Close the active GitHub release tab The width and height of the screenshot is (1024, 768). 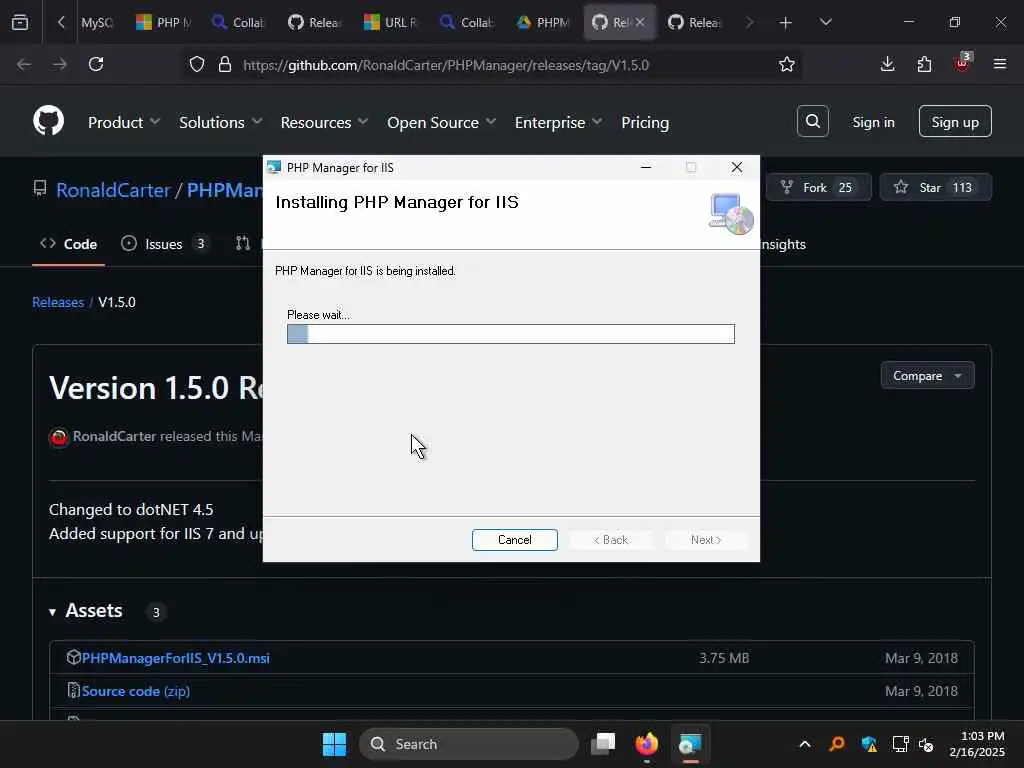click(640, 22)
